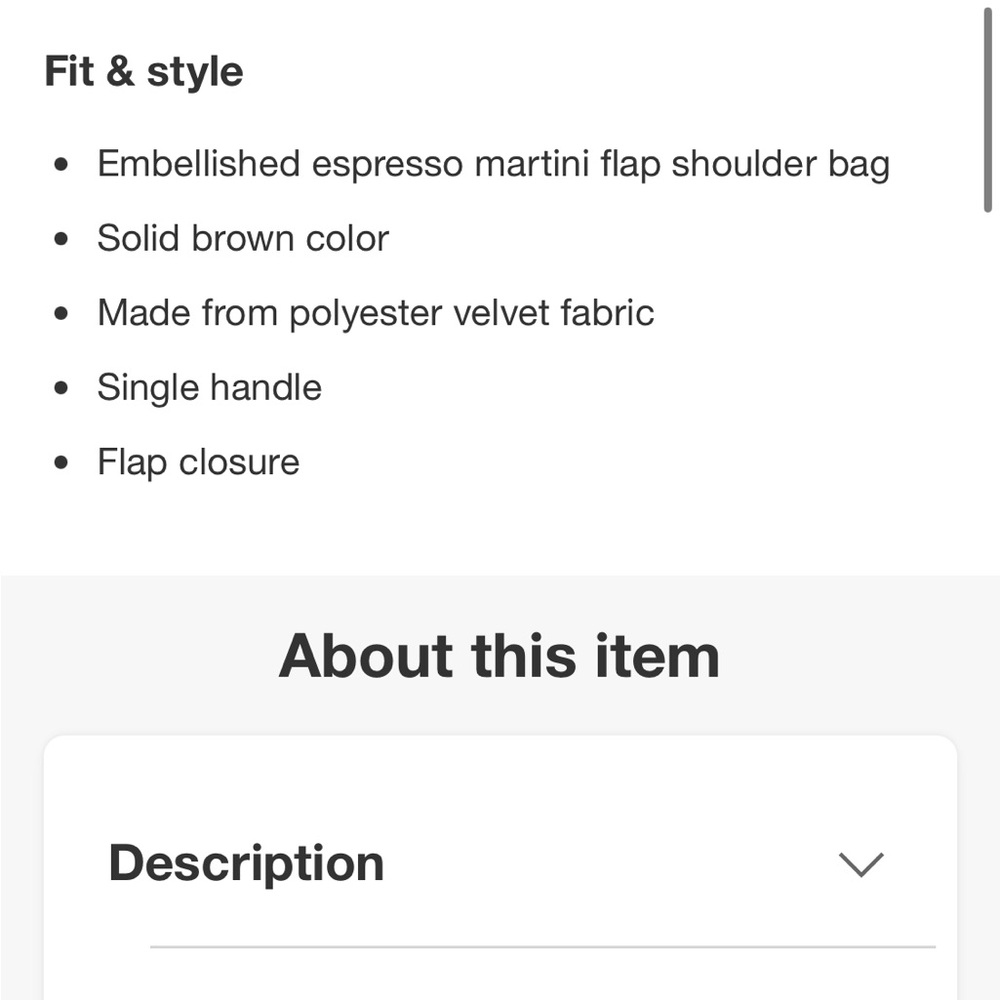The width and height of the screenshot is (1000, 1000).
Task: Select the Description heading
Action: pyautogui.click(x=246, y=862)
